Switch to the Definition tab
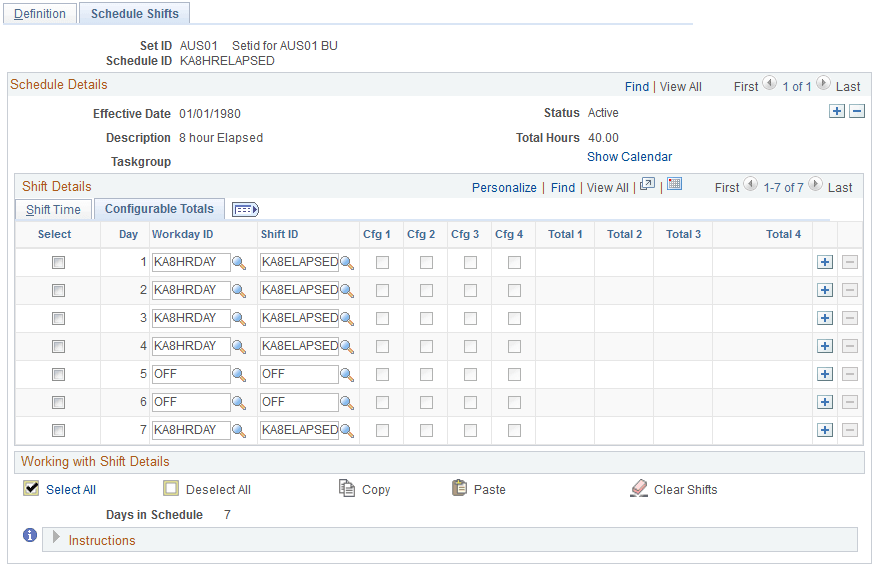Image resolution: width=876 pixels, height=567 pixels. (40, 13)
